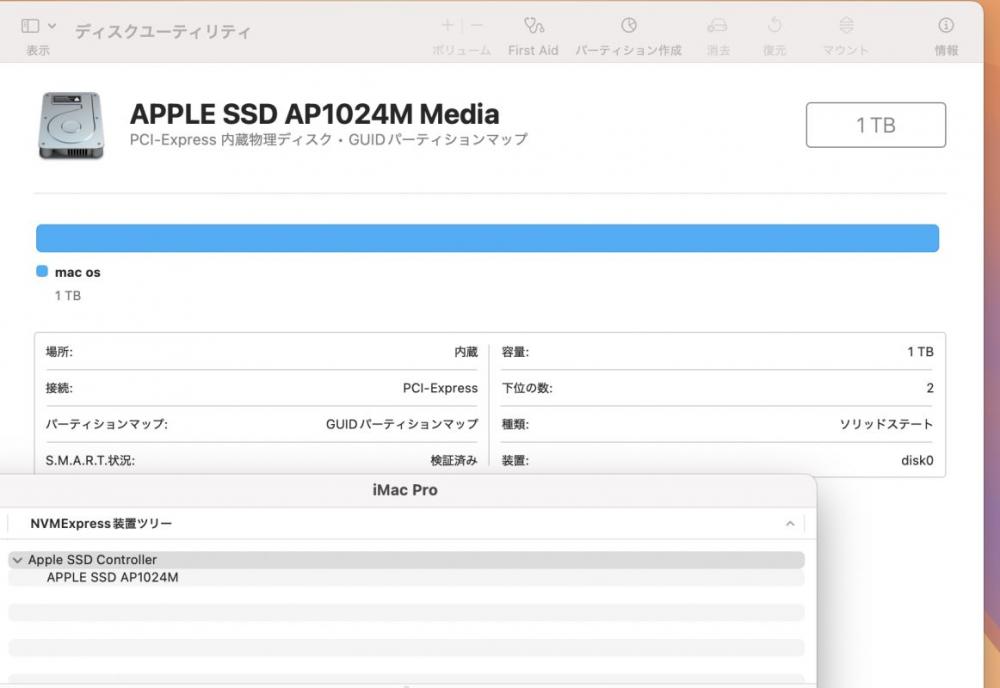1000x688 pixels.
Task: Select the Erase disk icon
Action: (717, 26)
